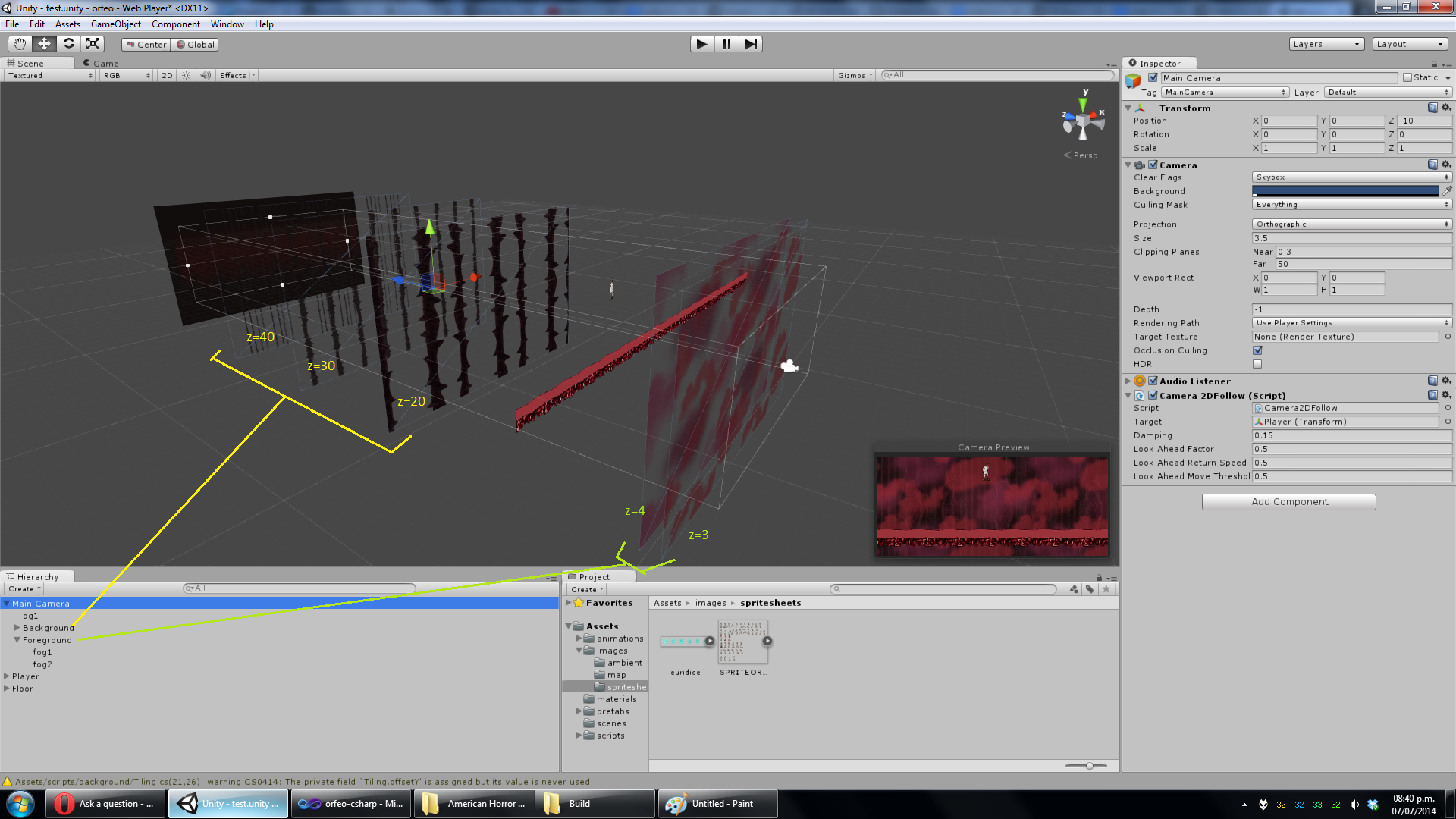Screen dimensions: 1456x819
Task: Open the Component menu
Action: pos(176,24)
